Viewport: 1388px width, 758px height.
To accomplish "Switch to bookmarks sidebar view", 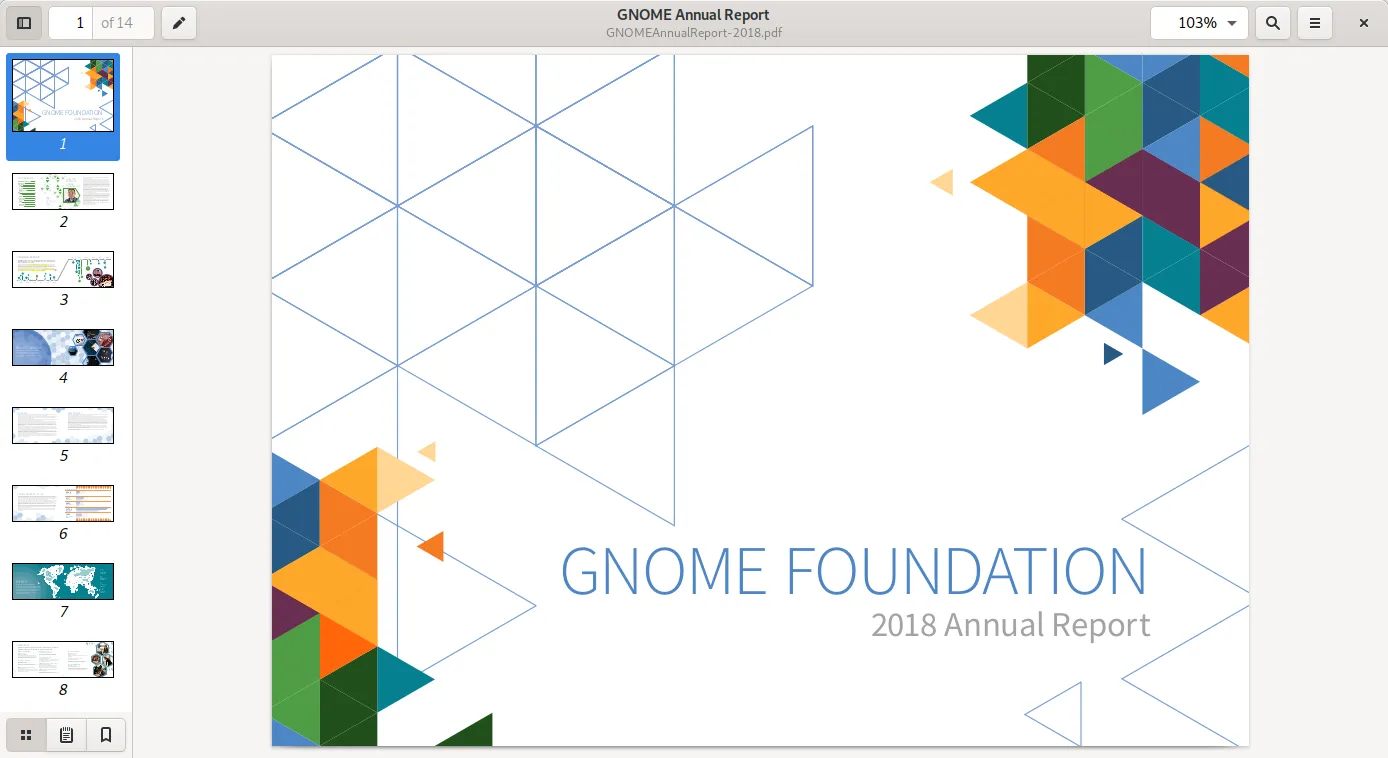I will [106, 736].
